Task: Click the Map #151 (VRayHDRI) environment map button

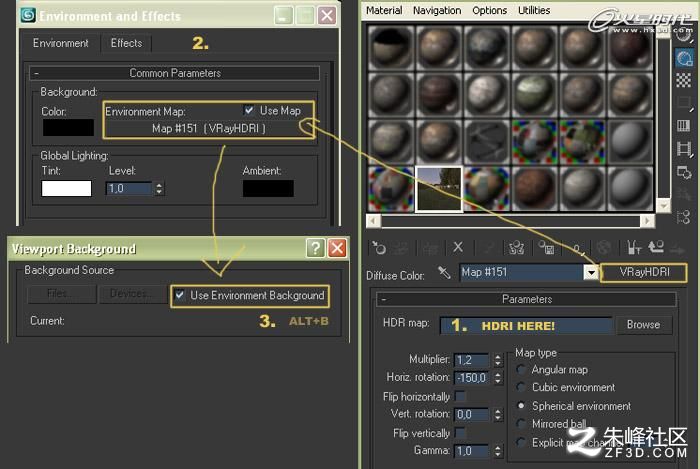Action: 208,129
